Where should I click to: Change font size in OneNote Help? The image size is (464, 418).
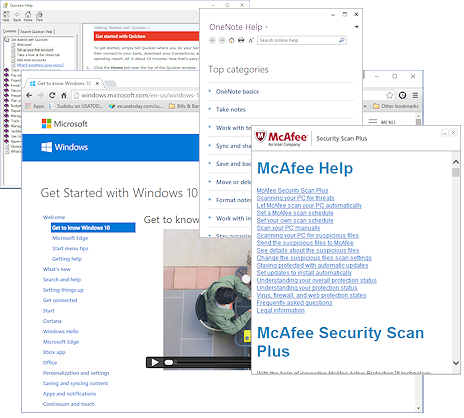[x=251, y=40]
